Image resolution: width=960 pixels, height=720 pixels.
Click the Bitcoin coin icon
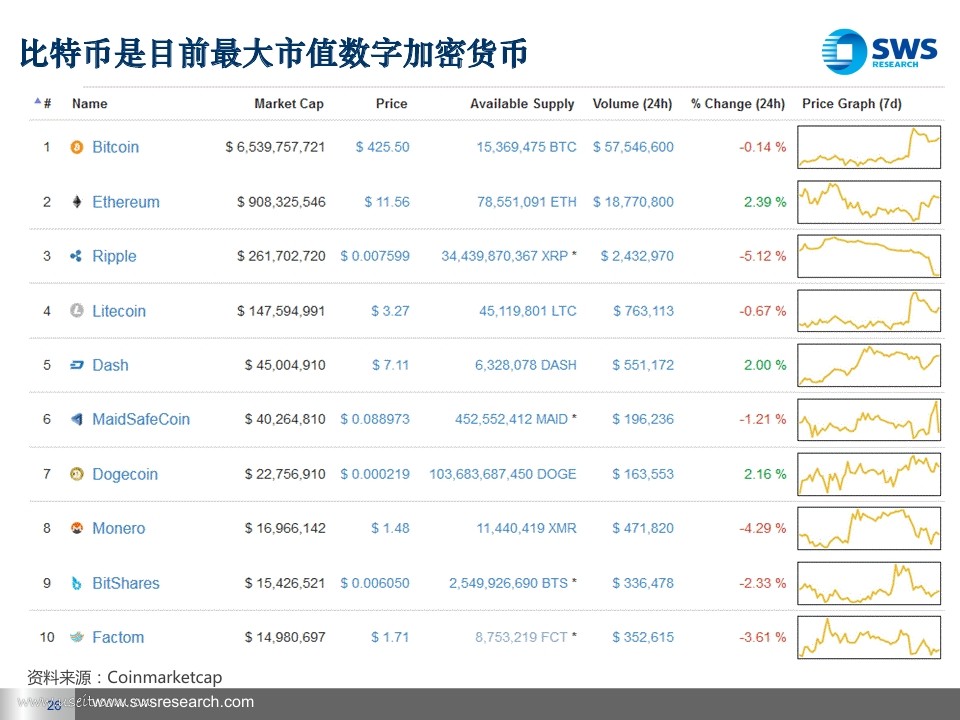(x=77, y=147)
